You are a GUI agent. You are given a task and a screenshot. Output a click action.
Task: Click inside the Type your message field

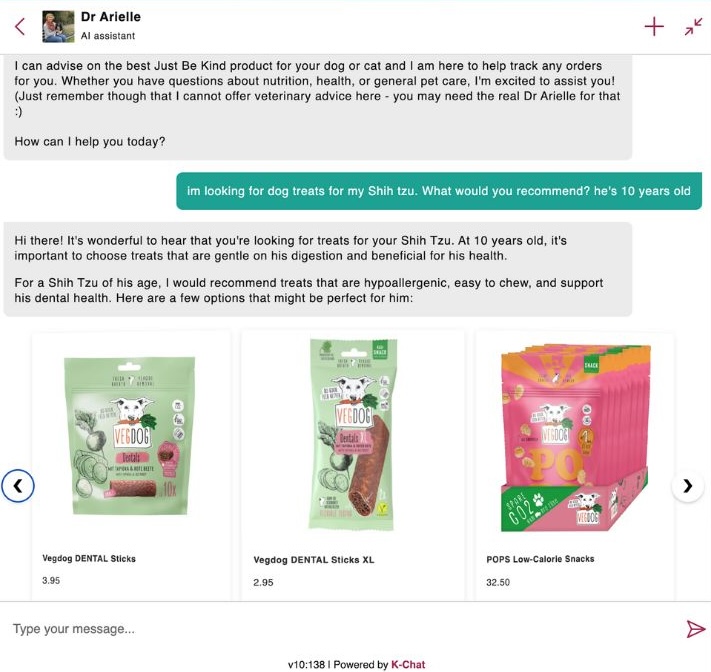pyautogui.click(x=345, y=629)
